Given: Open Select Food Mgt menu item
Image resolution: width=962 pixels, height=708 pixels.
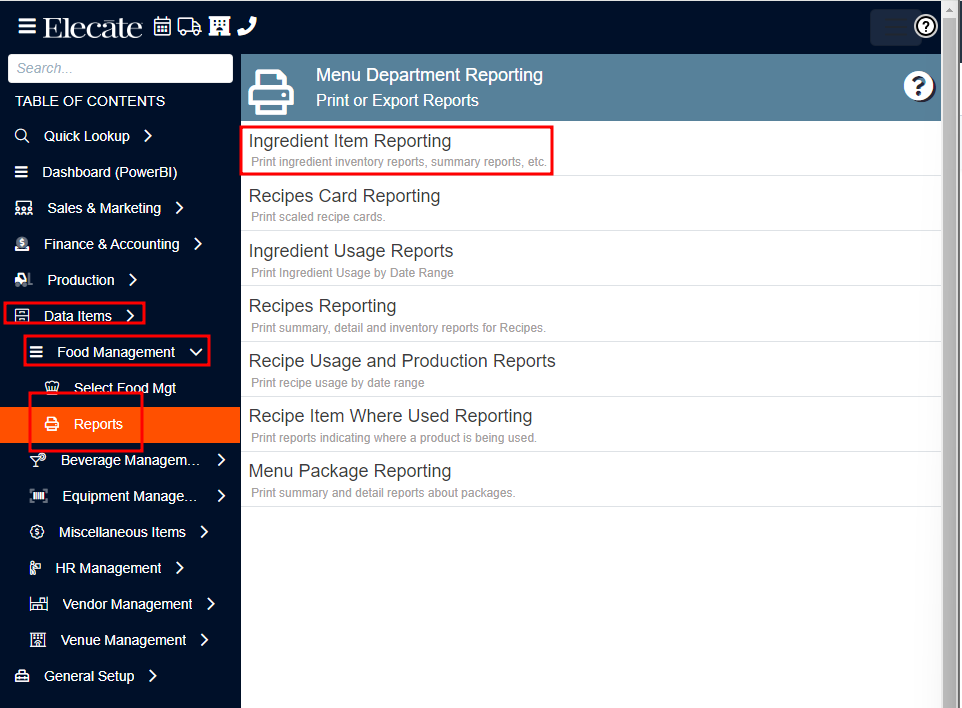Looking at the screenshot, I should (x=125, y=388).
